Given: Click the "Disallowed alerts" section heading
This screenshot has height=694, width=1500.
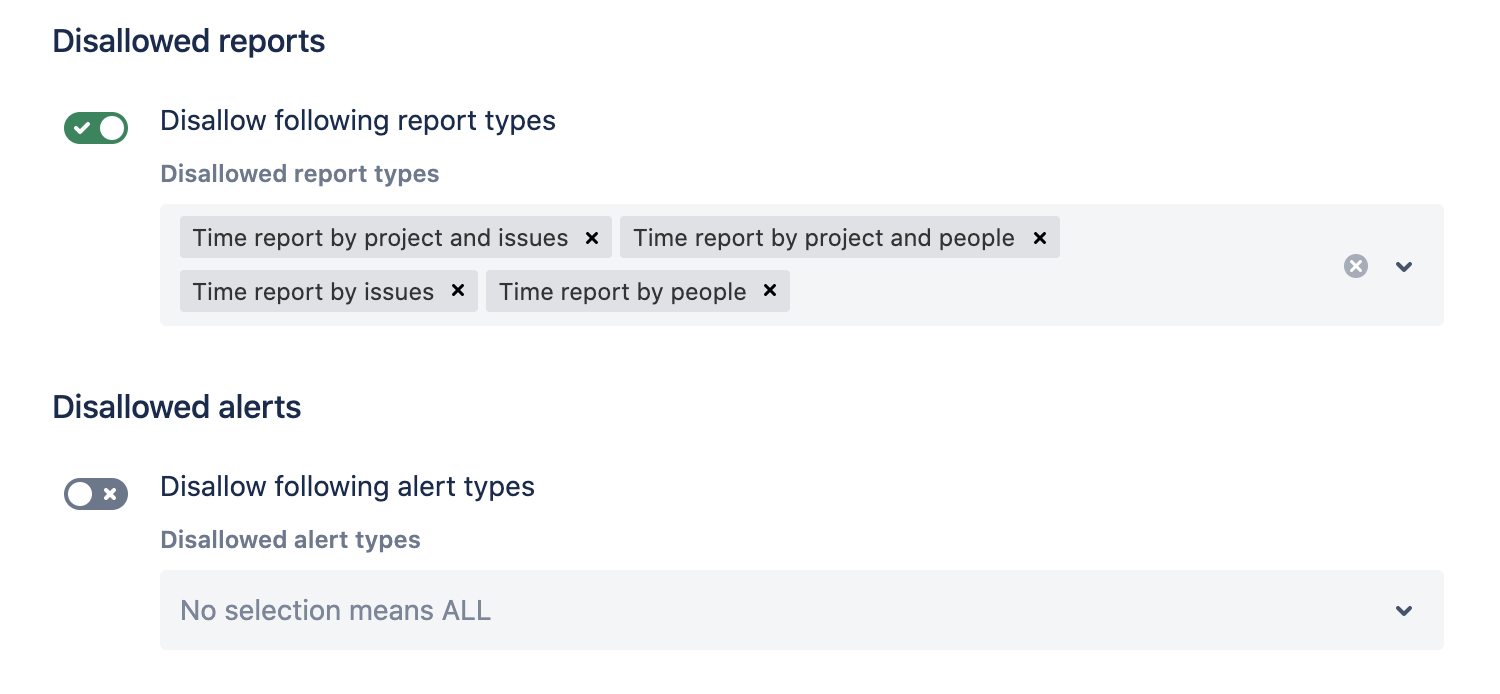Looking at the screenshot, I should click(x=177, y=407).
